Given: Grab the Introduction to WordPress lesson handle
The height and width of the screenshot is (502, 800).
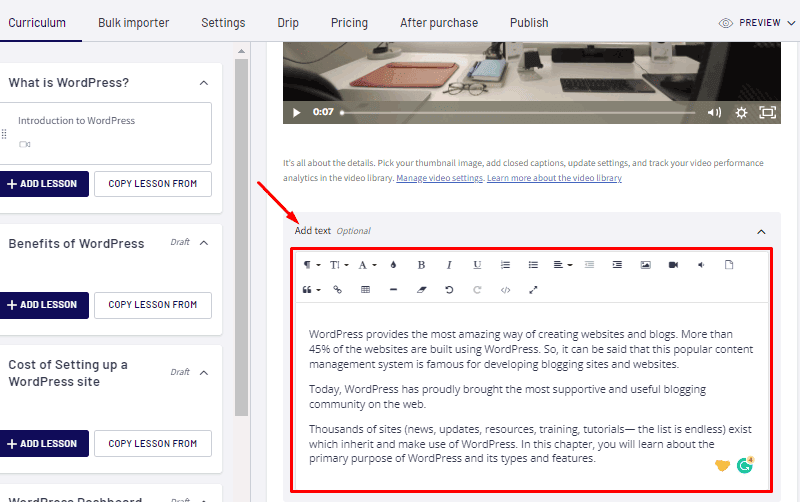Looking at the screenshot, I should (4, 134).
